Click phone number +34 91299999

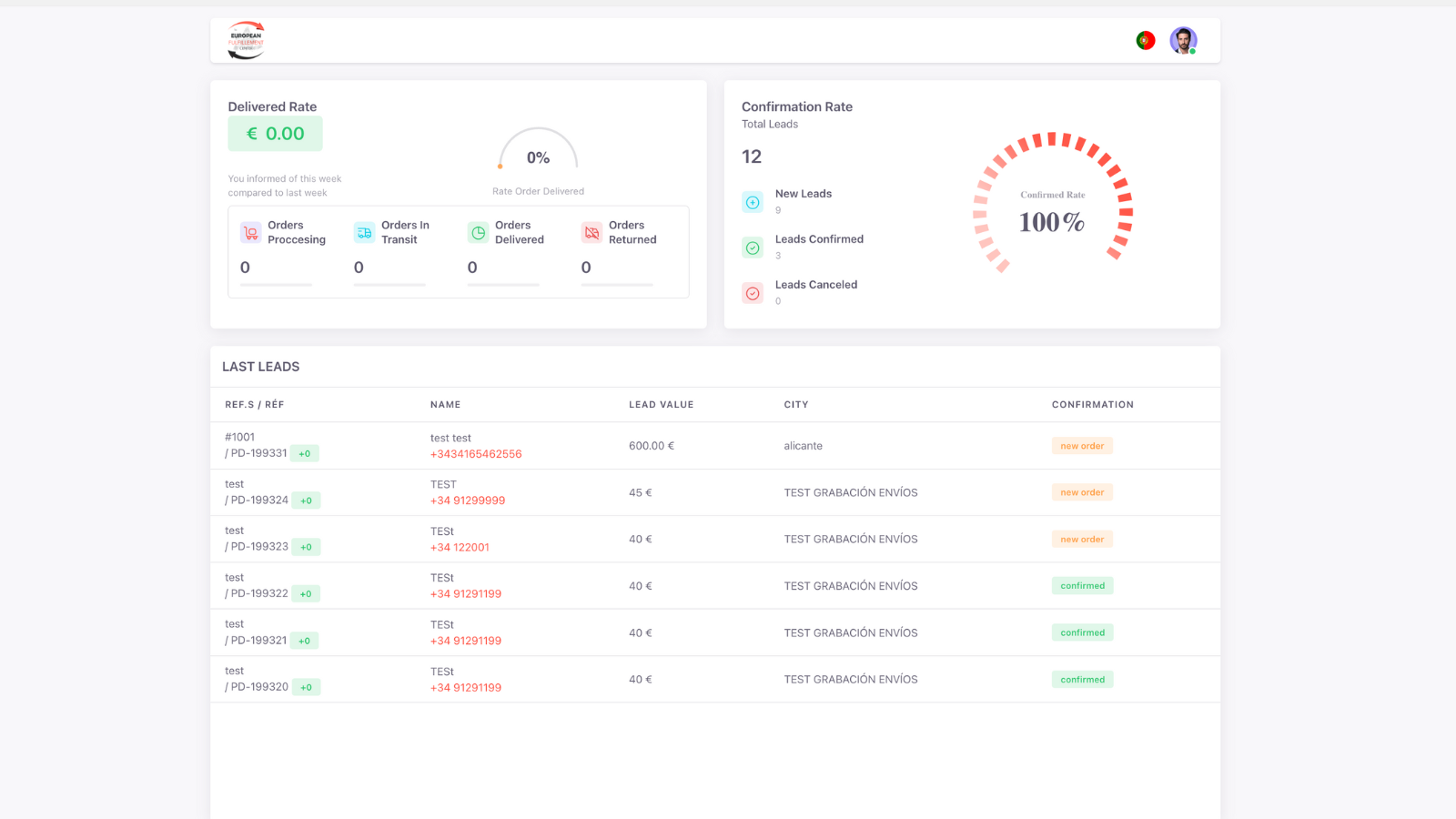pos(468,500)
